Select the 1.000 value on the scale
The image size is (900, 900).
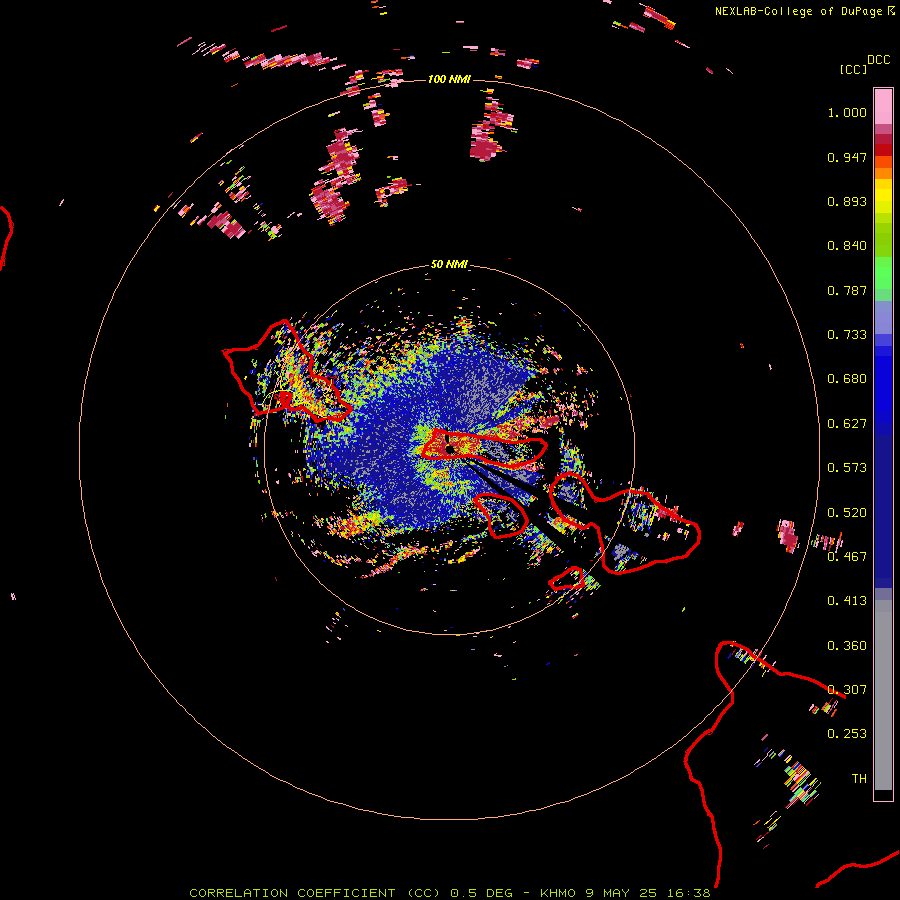847,112
